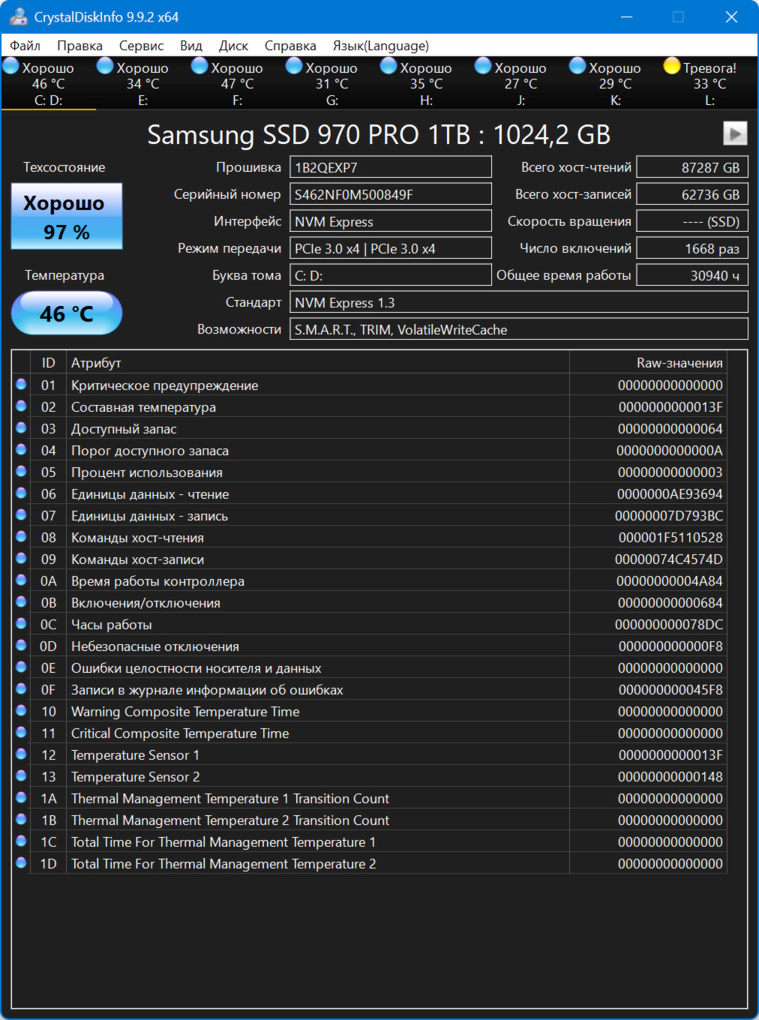Click status orb of Temperature Sensor 1 row

point(21,755)
